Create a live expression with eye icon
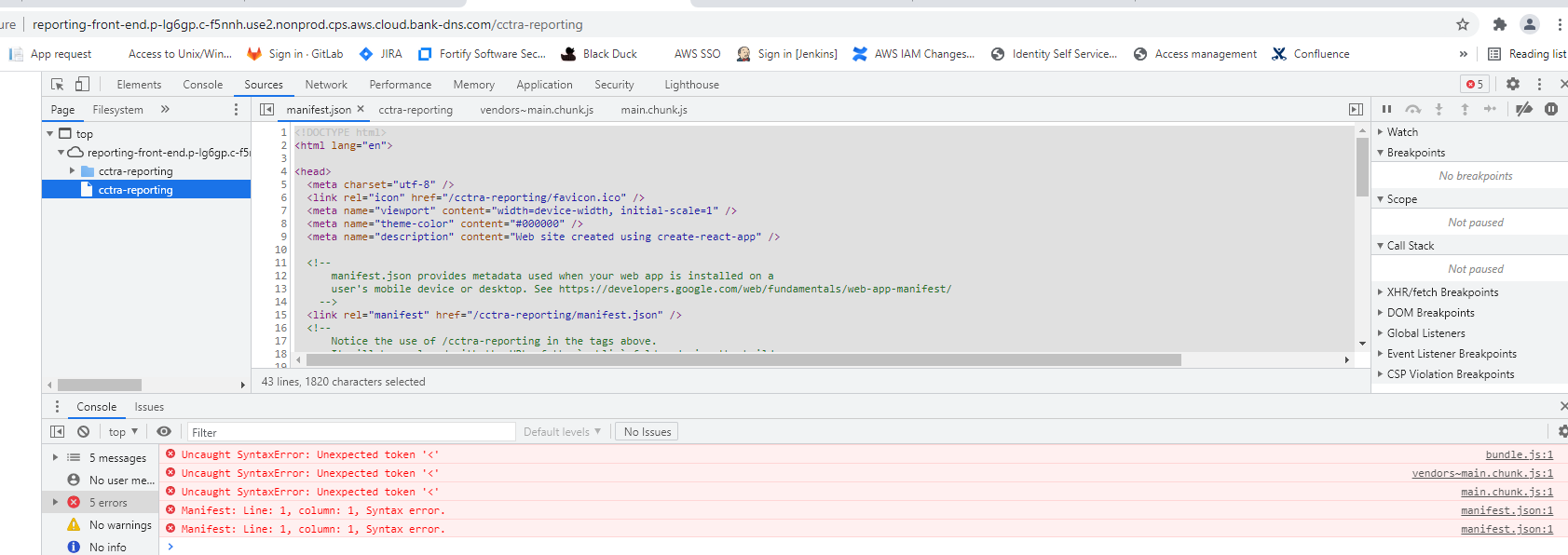Screen dimensions: 1568x555 (x=164, y=431)
